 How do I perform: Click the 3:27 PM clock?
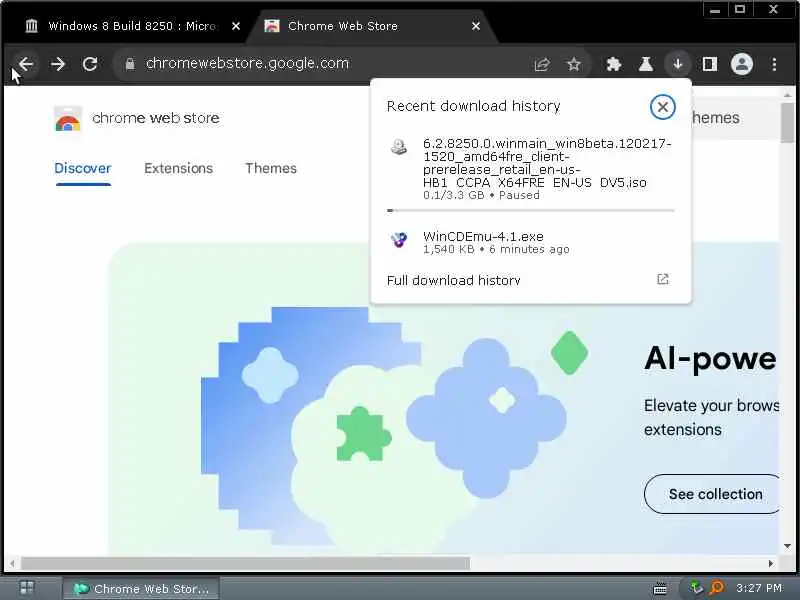coord(759,588)
